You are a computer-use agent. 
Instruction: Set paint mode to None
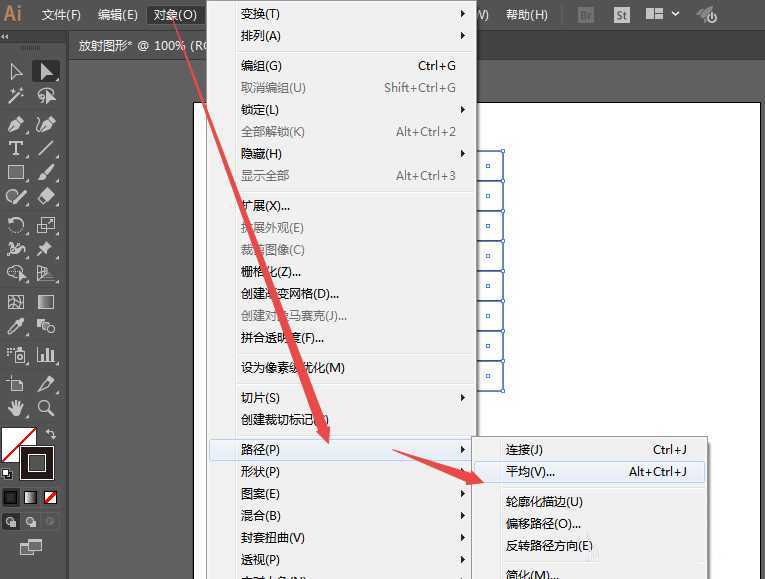50,497
